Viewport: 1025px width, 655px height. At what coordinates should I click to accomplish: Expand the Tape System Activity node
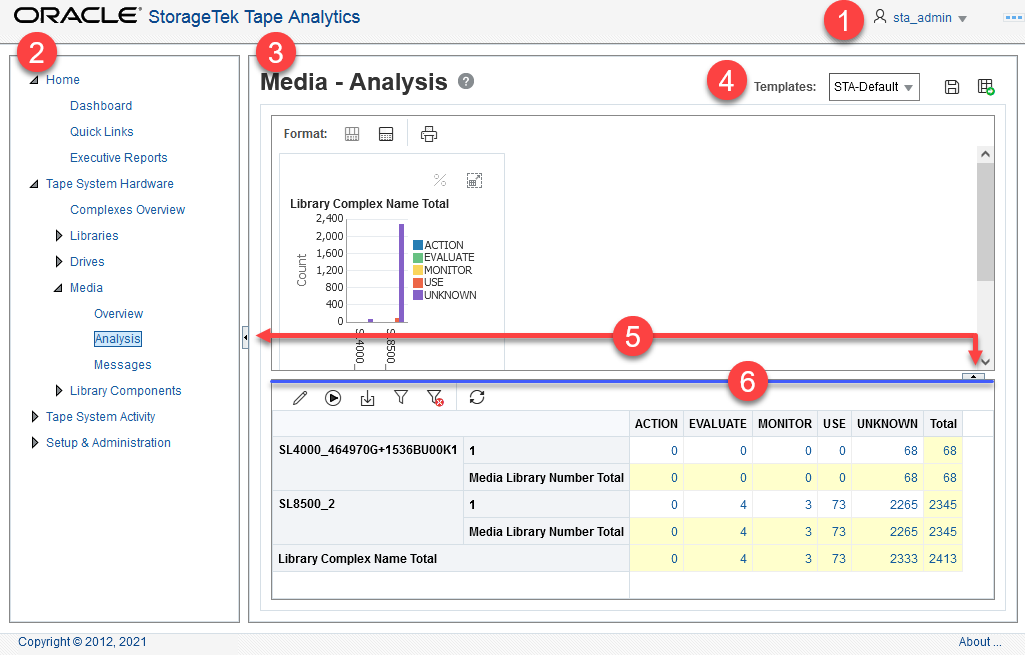pyautogui.click(x=35, y=416)
